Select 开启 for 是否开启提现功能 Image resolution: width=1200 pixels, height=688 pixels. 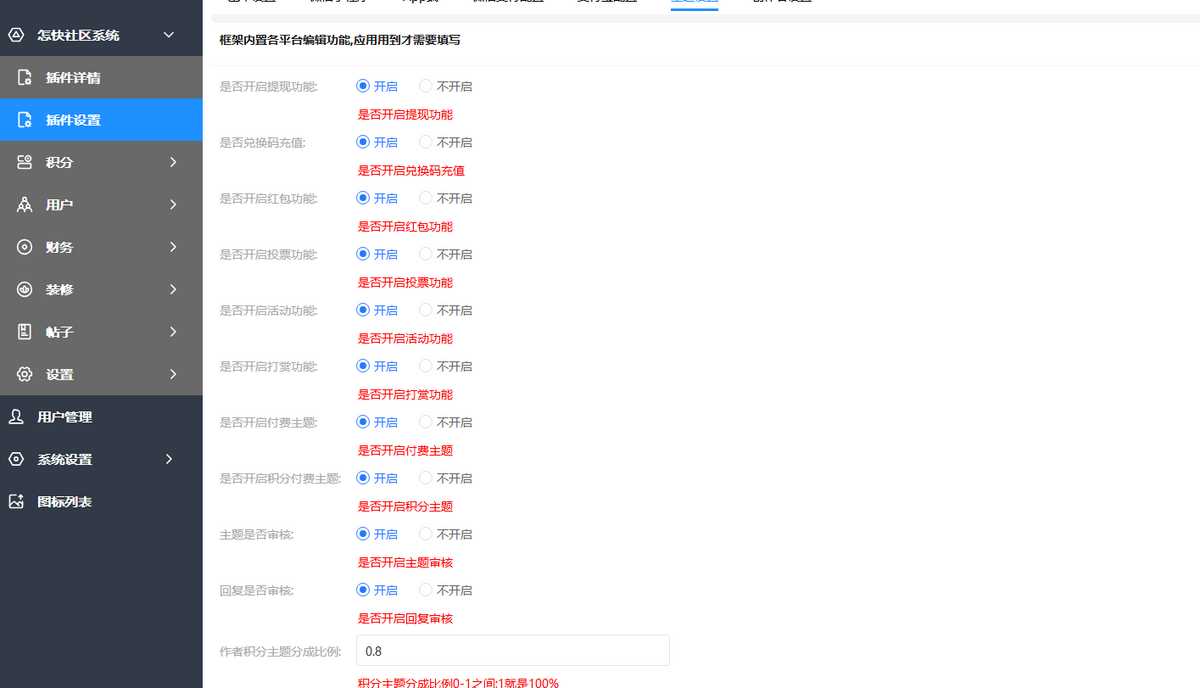(377, 86)
